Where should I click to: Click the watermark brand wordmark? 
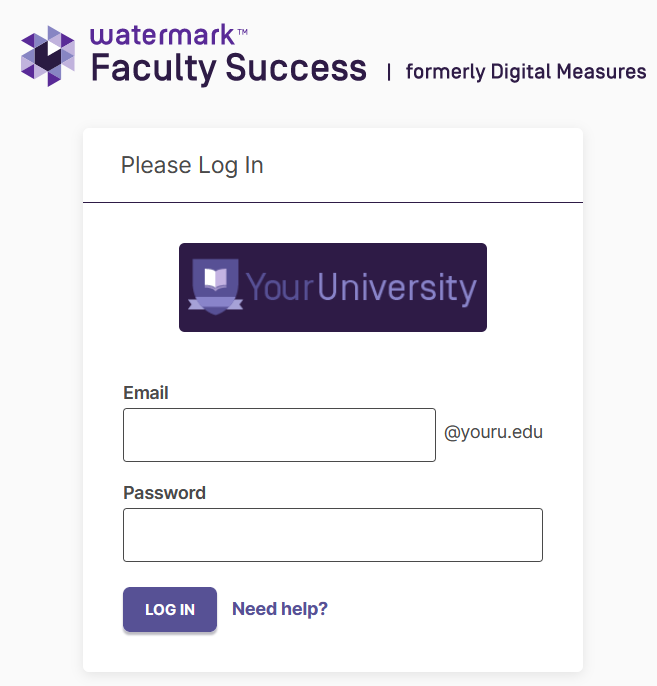pyautogui.click(x=163, y=35)
